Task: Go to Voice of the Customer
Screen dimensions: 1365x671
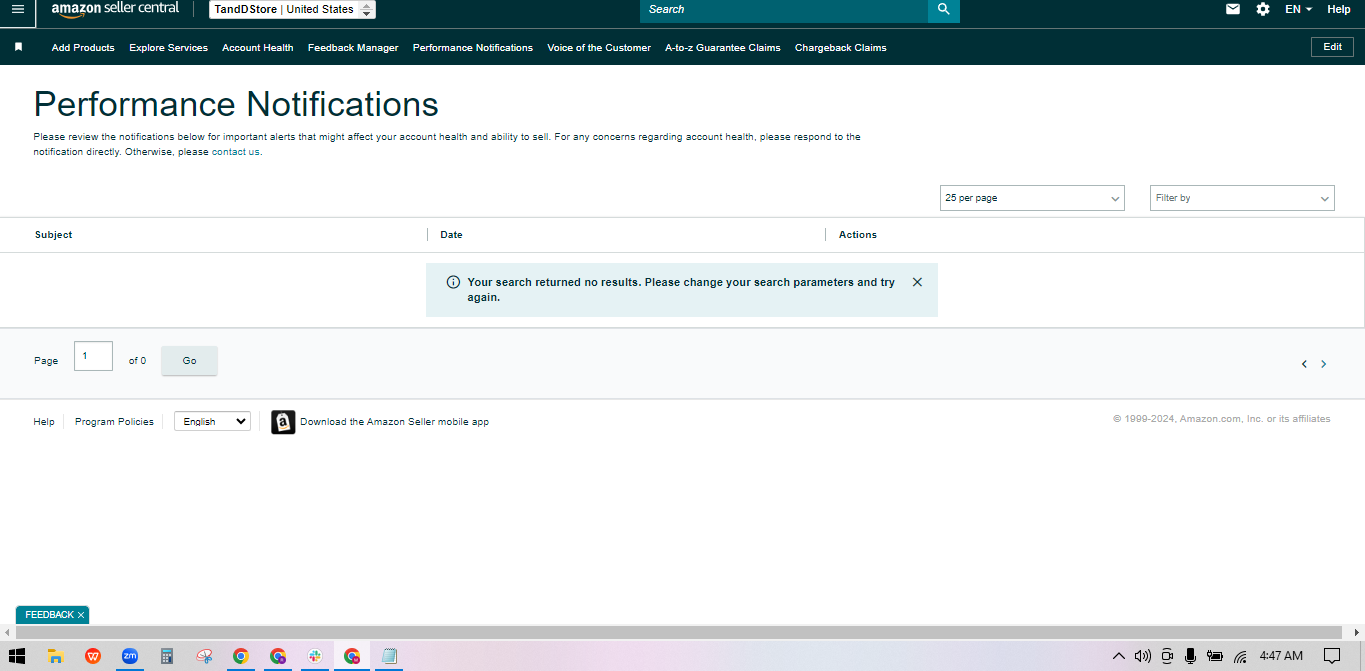Action: [x=599, y=48]
